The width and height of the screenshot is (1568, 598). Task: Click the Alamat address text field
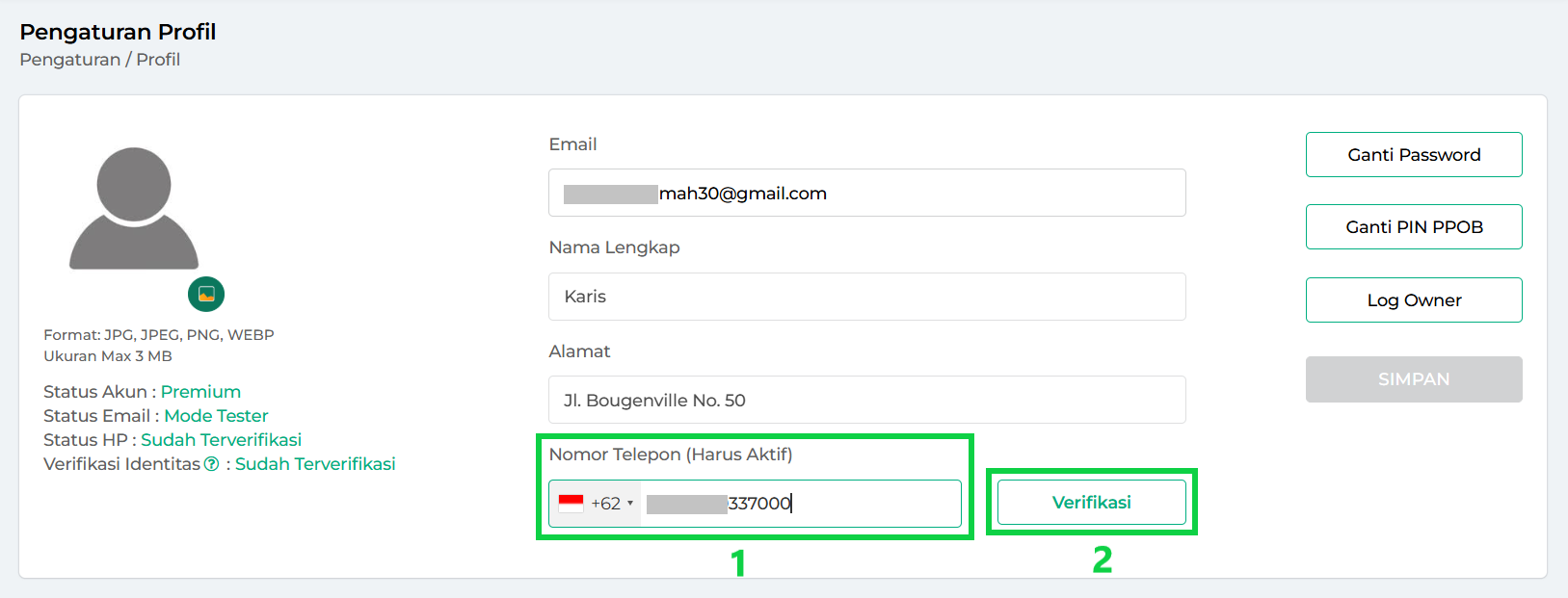(866, 400)
